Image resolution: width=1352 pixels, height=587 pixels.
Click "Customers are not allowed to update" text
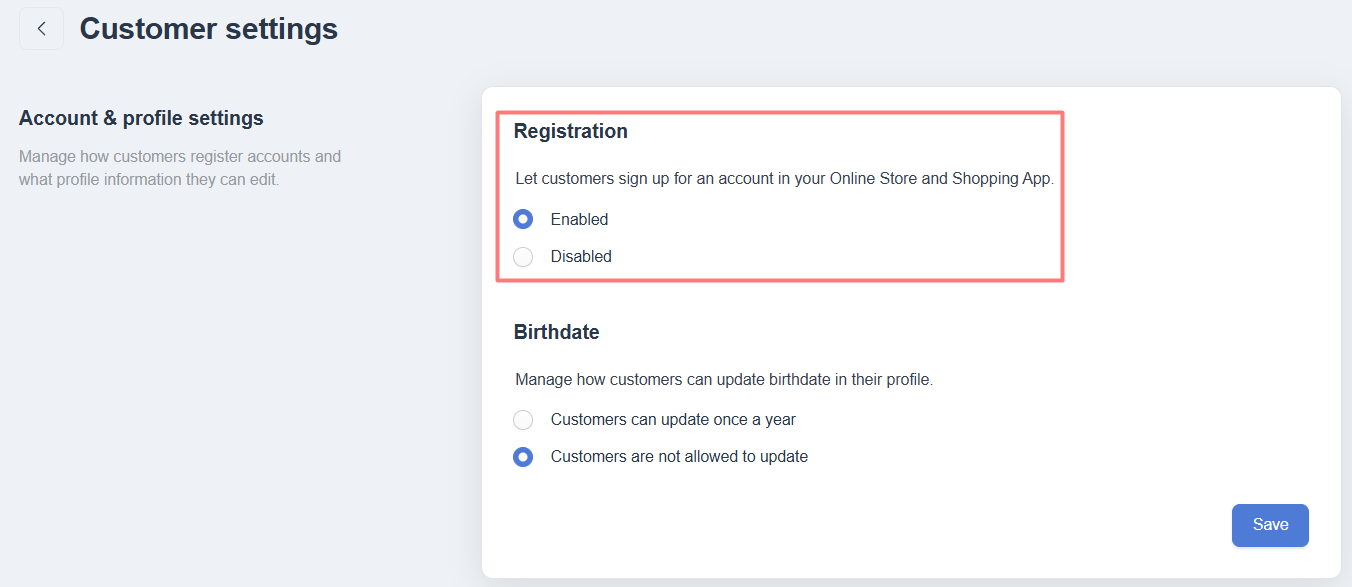point(679,457)
